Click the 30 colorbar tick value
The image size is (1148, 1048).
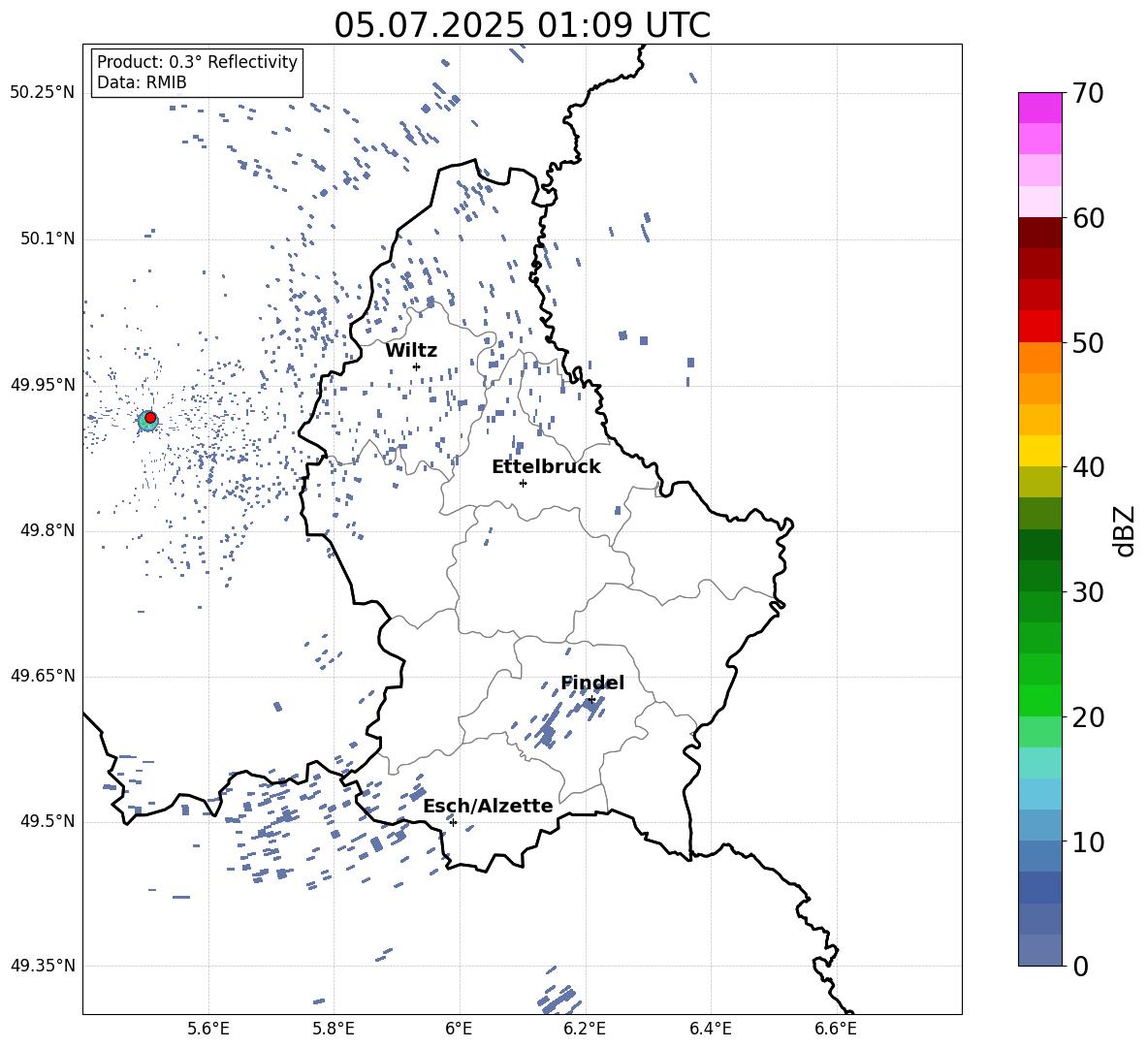click(x=1088, y=592)
